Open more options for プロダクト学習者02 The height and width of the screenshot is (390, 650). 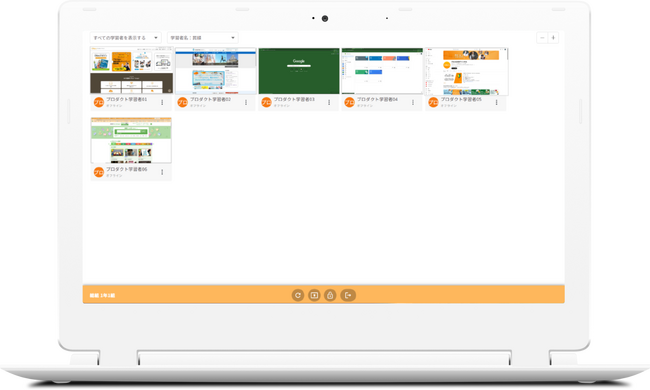(x=246, y=102)
